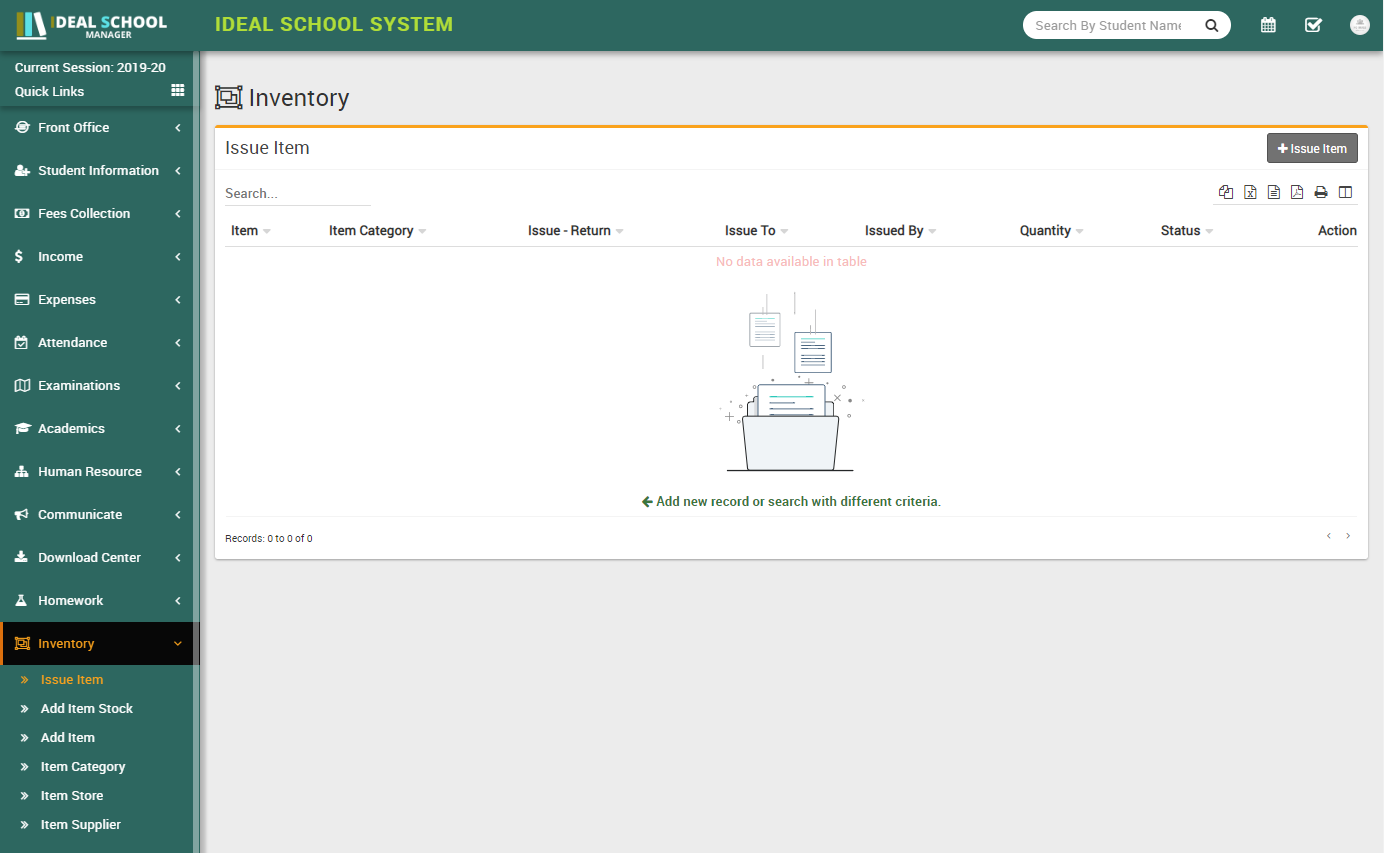Click the Academics graduation cap icon
Screen dimensions: 1384x853
pyautogui.click(x=22, y=428)
